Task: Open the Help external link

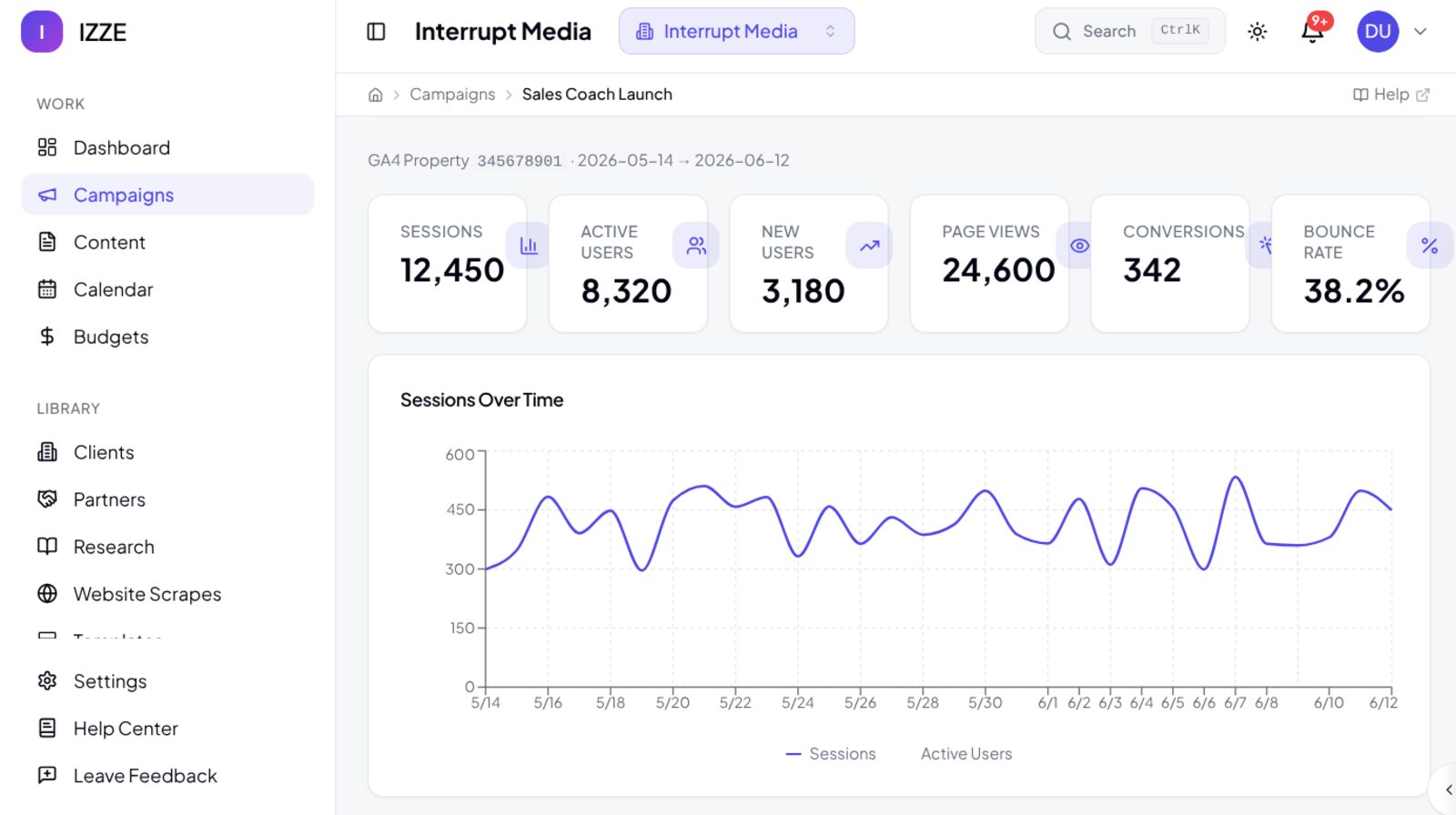Action: [1391, 95]
